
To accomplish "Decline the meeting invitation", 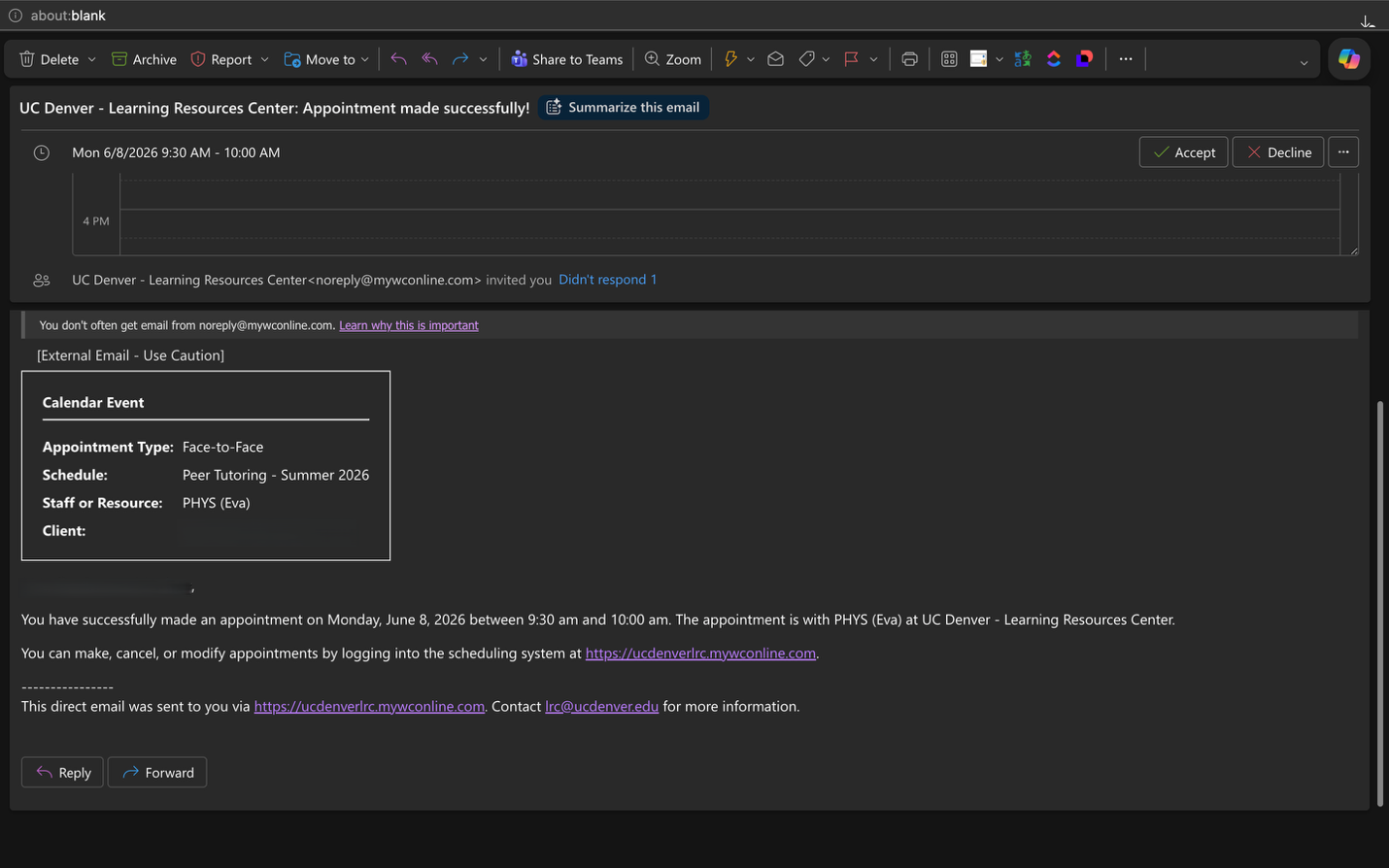I will (1278, 152).
